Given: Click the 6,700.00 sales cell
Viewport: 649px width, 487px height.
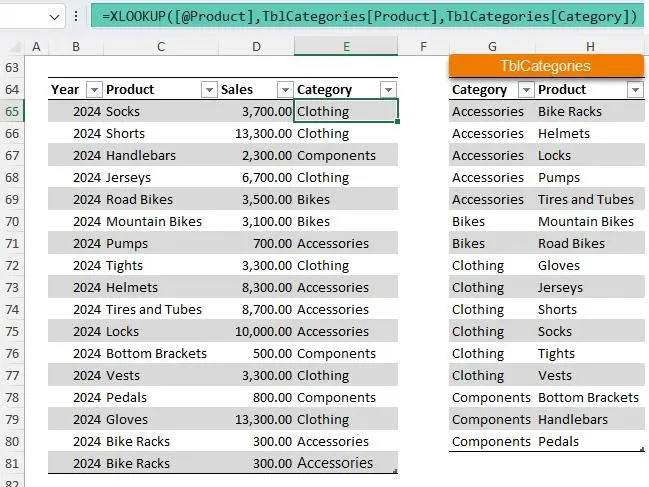Looking at the screenshot, I should (256, 178).
